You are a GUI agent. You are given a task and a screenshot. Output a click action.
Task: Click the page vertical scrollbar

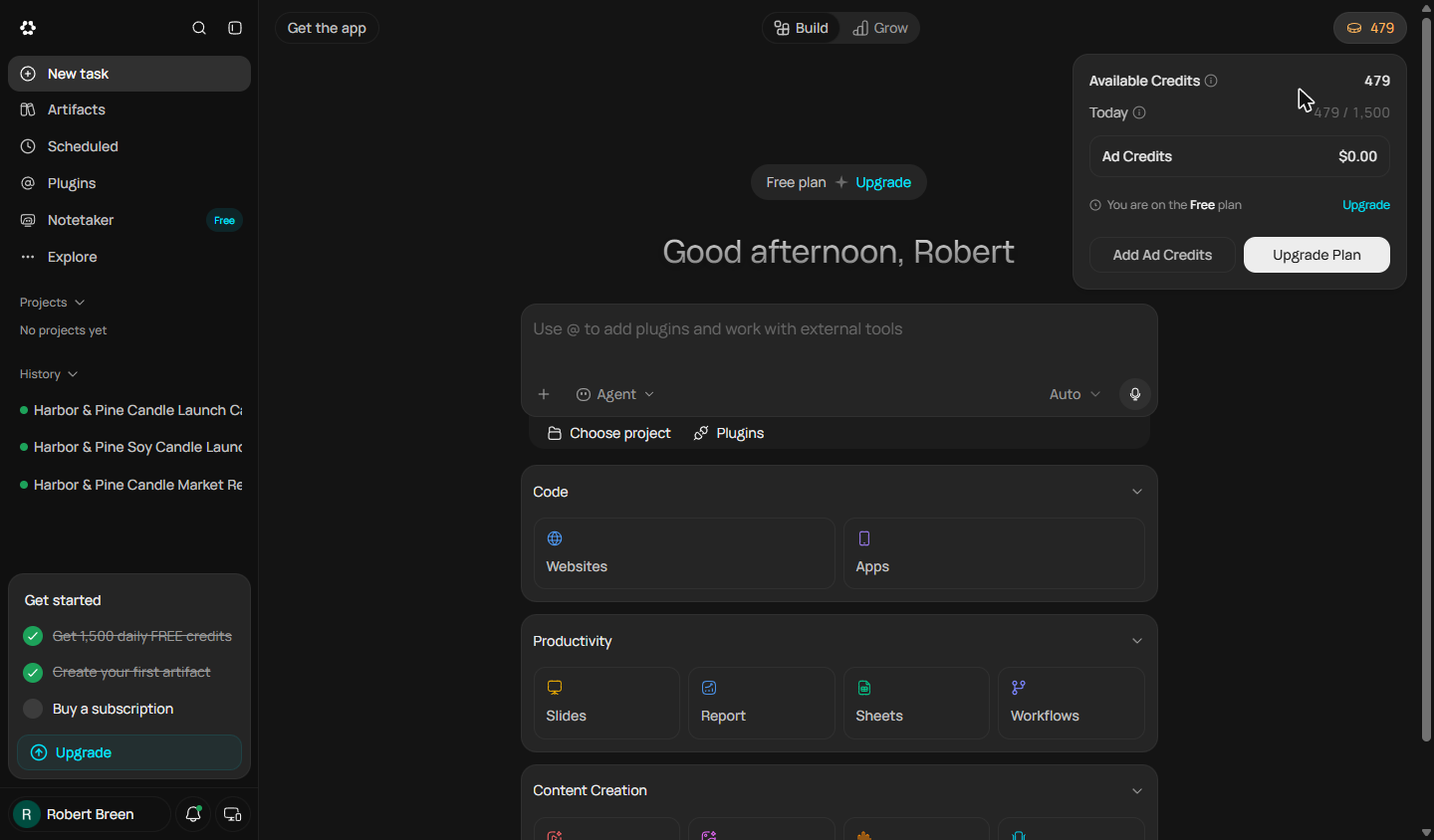point(1426,378)
